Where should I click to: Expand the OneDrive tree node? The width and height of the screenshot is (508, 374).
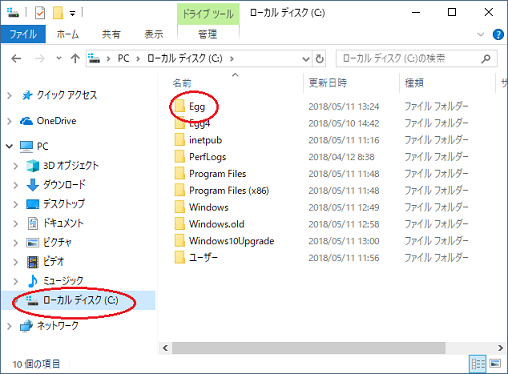point(9,121)
